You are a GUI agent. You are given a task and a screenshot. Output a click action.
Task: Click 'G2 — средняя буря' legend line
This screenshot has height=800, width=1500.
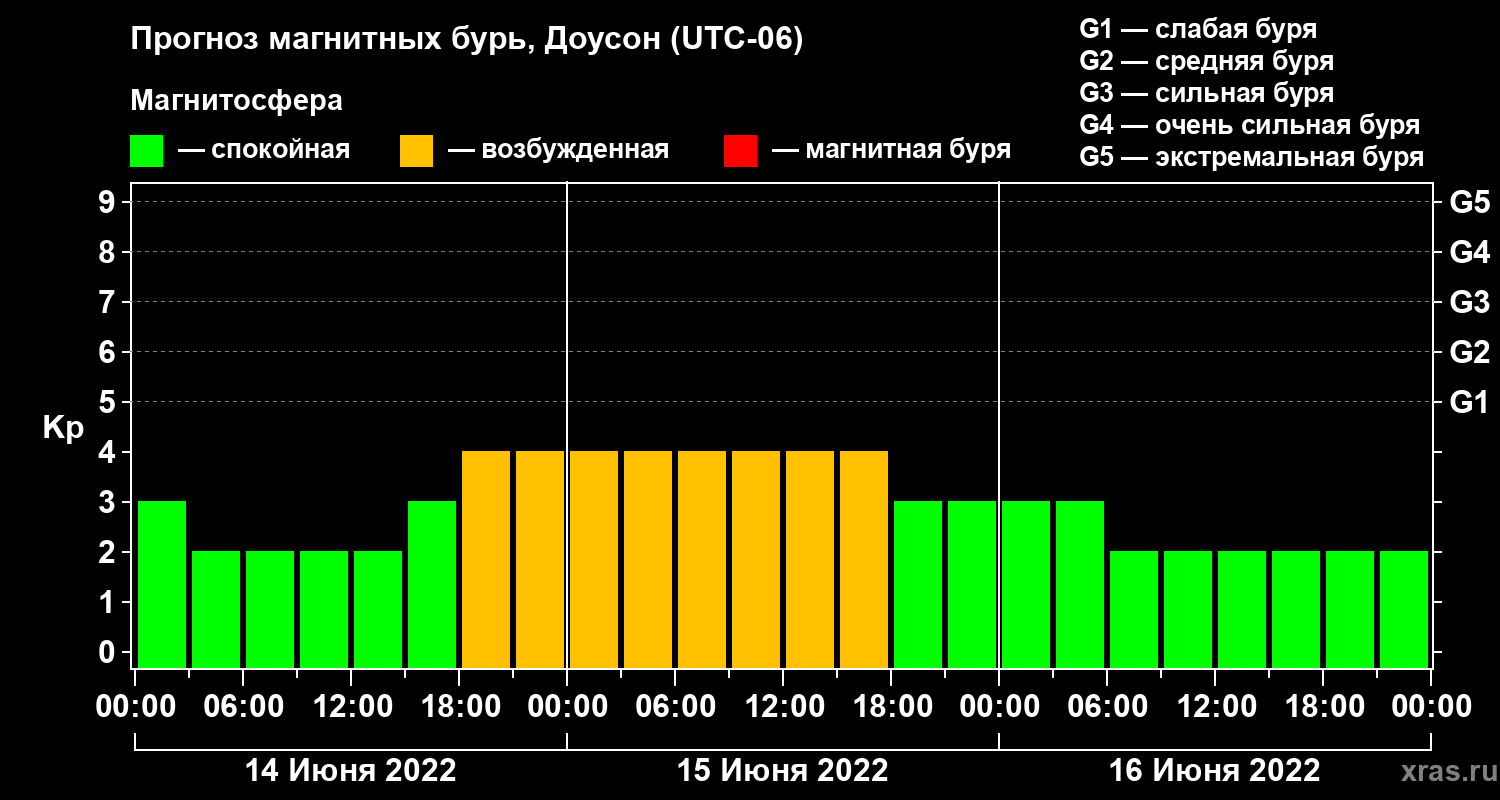click(1207, 61)
